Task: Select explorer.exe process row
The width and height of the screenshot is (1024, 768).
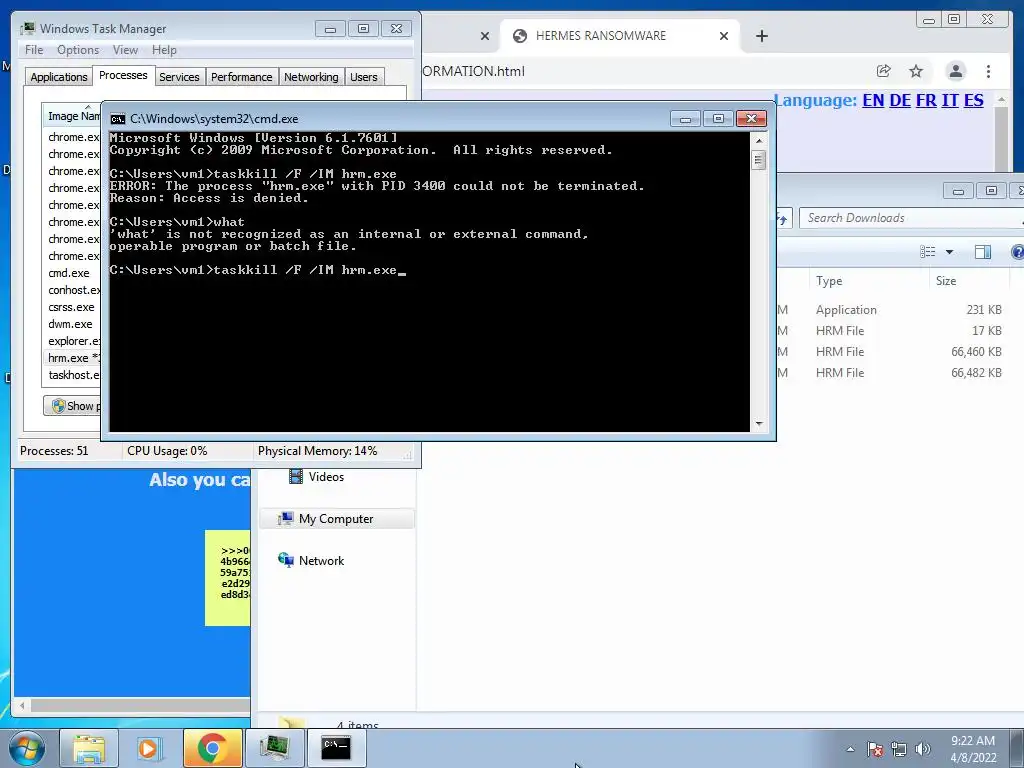Action: pos(72,341)
